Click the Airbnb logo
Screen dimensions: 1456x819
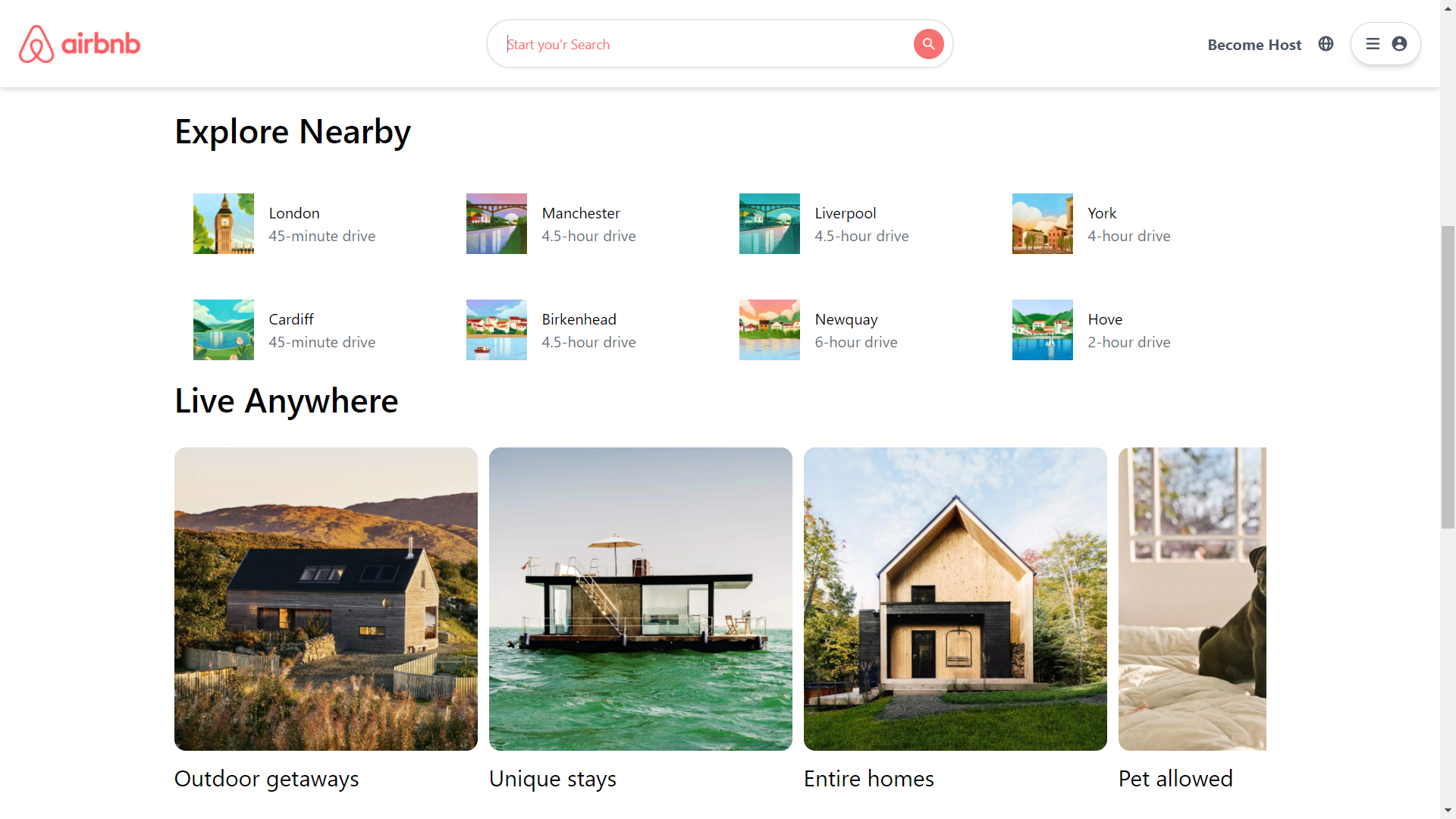[x=80, y=44]
